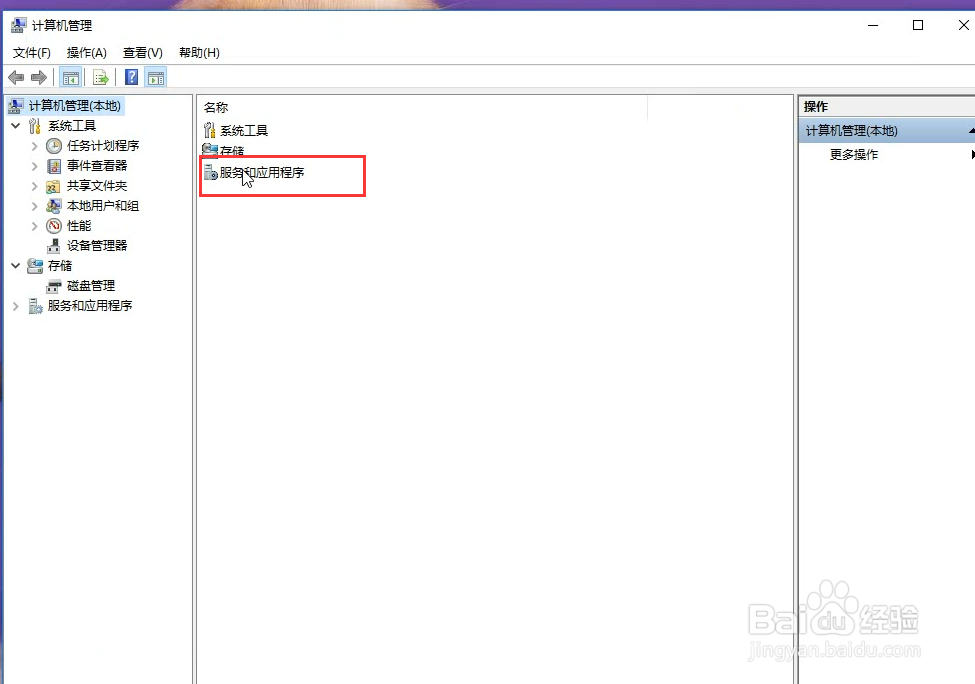Collapse the 系统工具 tree node
The image size is (975, 684).
coord(16,126)
